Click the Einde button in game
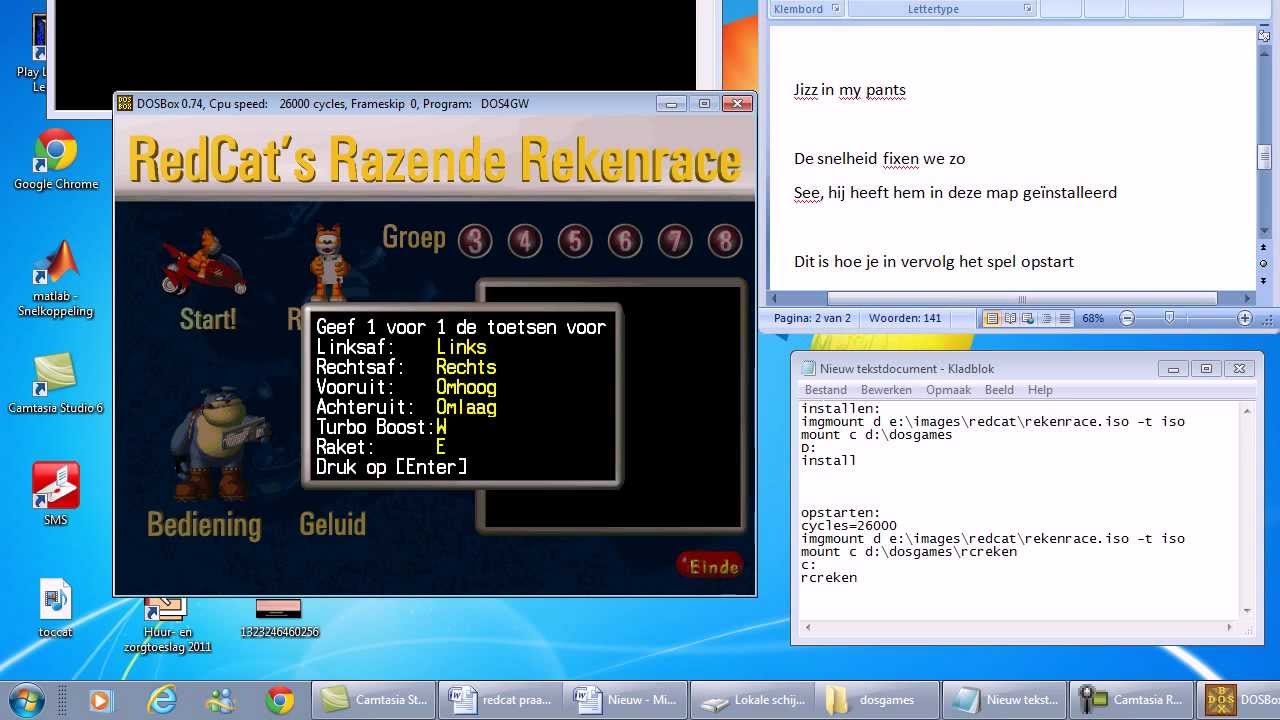 [710, 566]
